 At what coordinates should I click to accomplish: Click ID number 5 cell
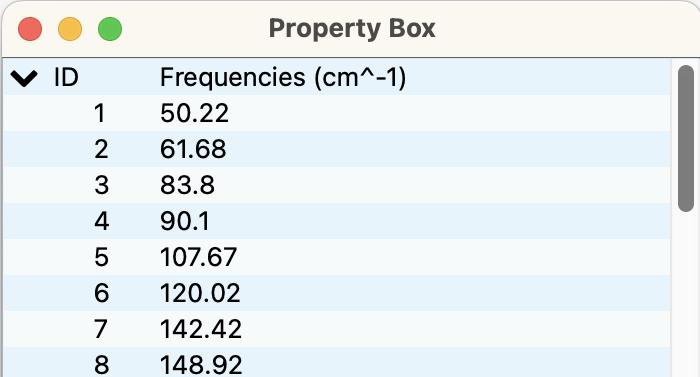[101, 257]
